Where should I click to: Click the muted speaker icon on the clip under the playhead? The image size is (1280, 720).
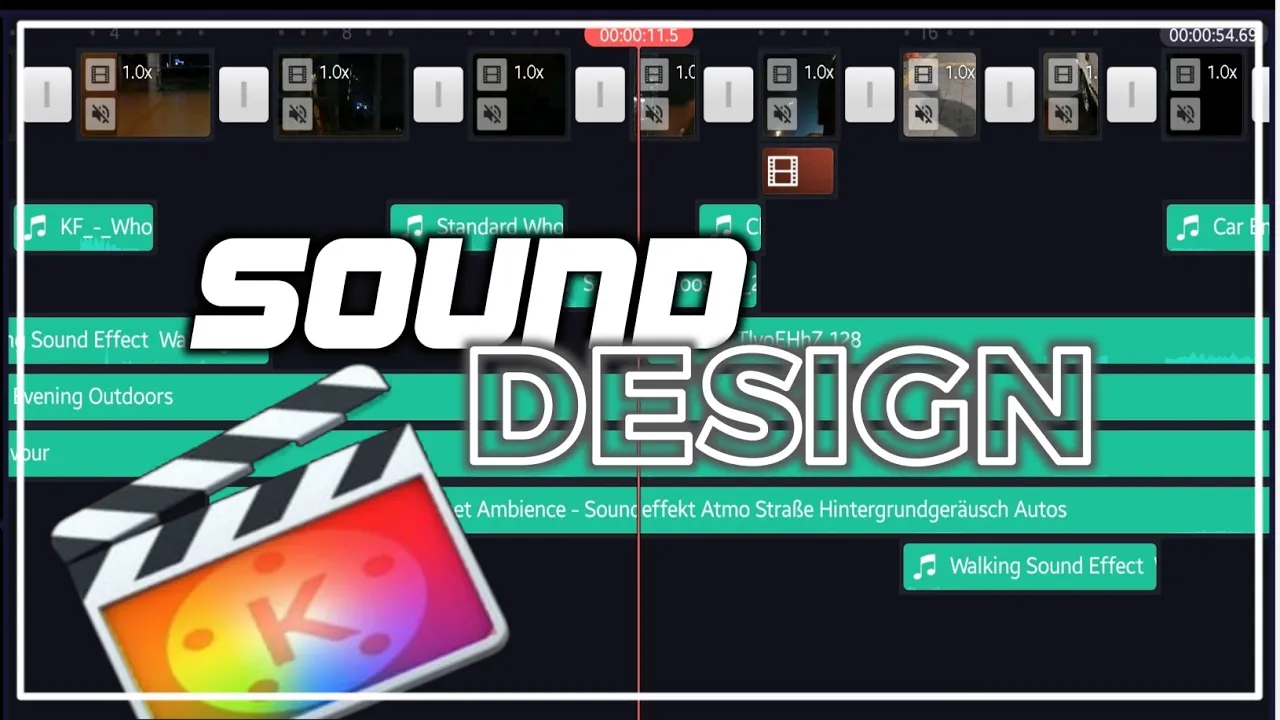655,115
